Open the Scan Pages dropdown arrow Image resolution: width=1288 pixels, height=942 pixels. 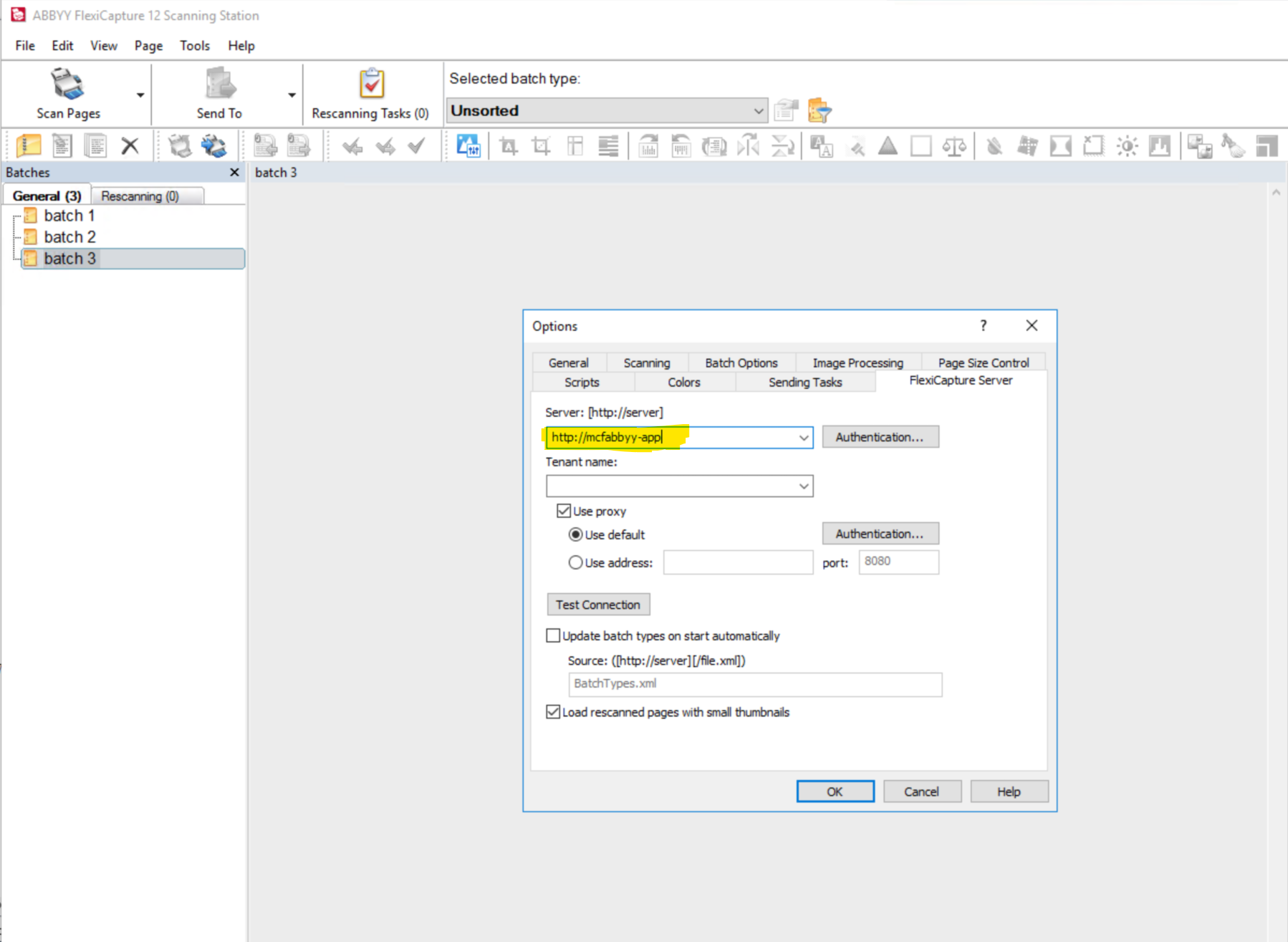click(140, 95)
